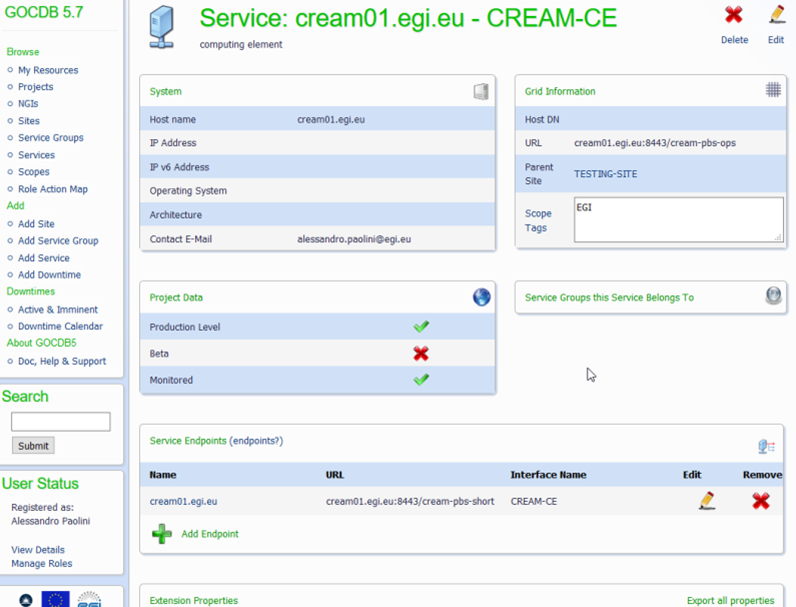The height and width of the screenshot is (607, 796).
Task: Click the Host name value cream01.egi.eu
Action: 331,120
